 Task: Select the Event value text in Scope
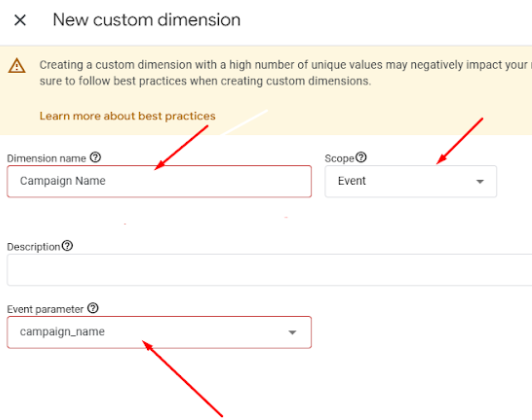click(x=352, y=181)
